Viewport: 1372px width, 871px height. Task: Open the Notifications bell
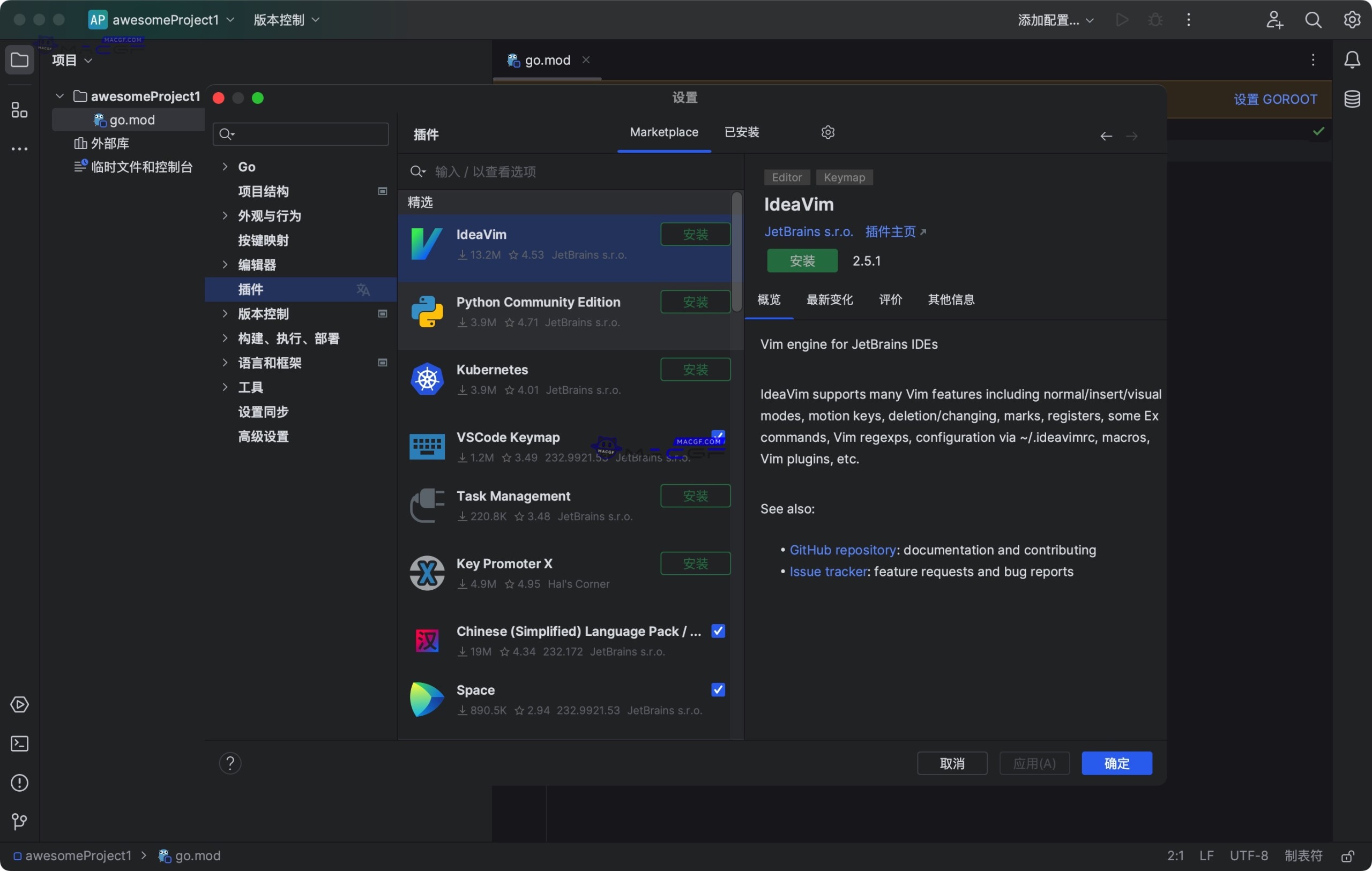(x=1352, y=60)
